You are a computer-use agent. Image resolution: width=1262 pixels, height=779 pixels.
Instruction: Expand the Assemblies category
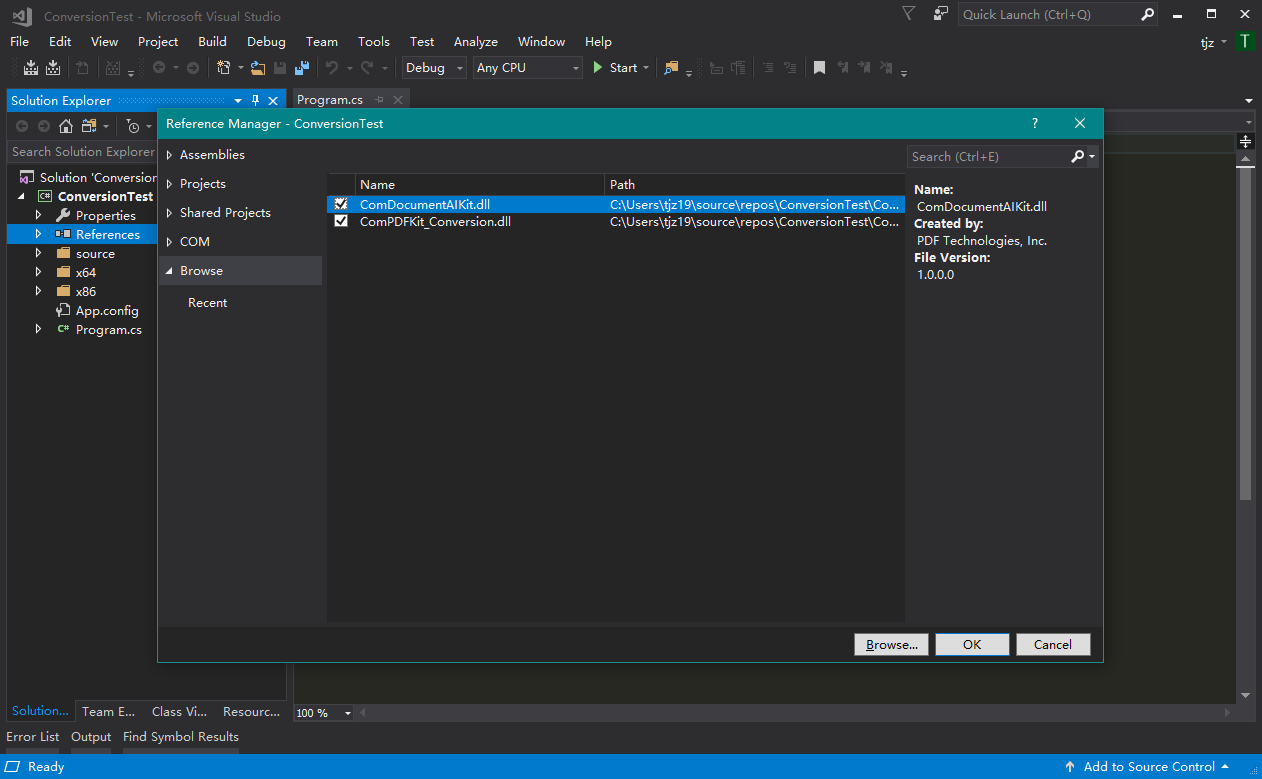click(x=169, y=155)
